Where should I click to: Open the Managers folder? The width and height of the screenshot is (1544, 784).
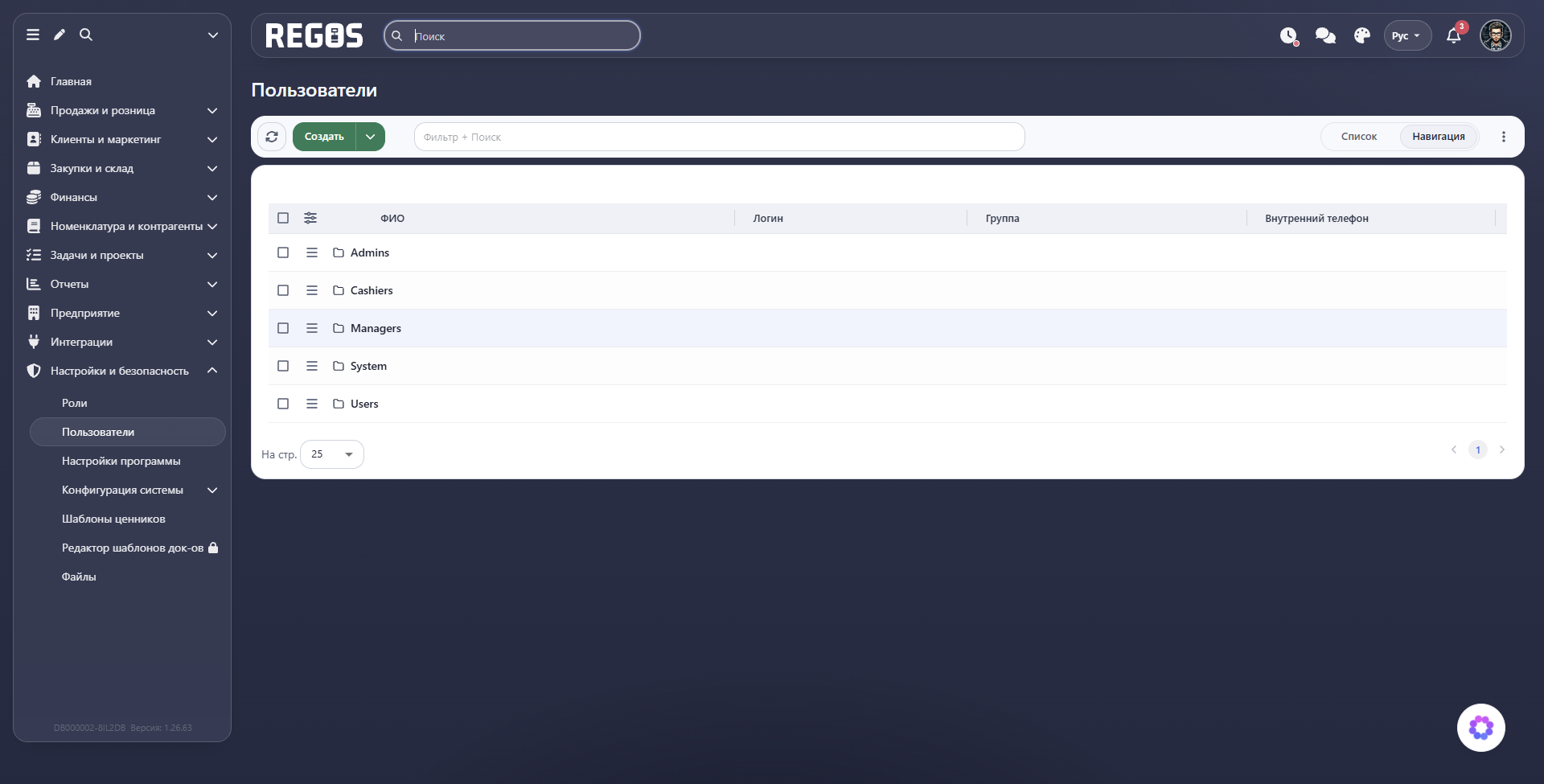[376, 328]
